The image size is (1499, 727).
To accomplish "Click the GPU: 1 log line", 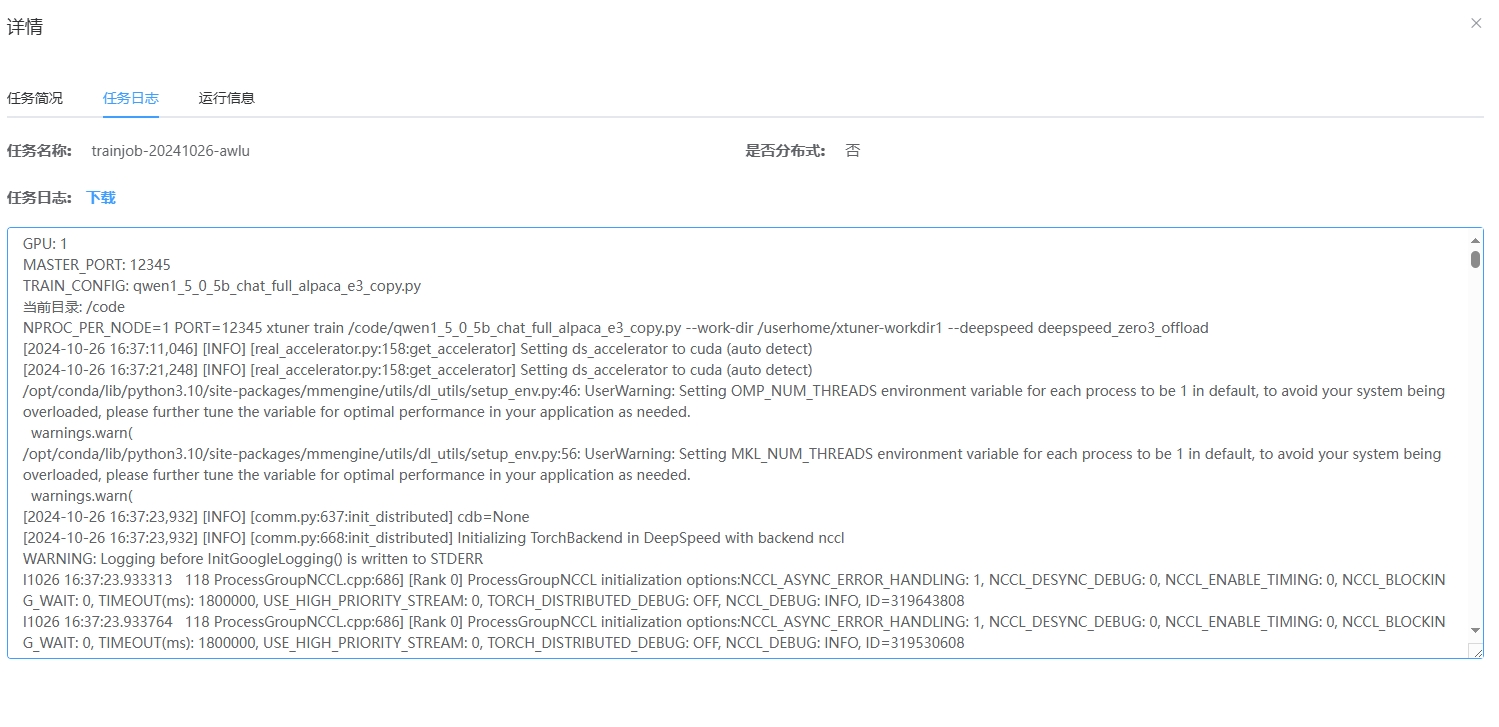I will coord(45,244).
